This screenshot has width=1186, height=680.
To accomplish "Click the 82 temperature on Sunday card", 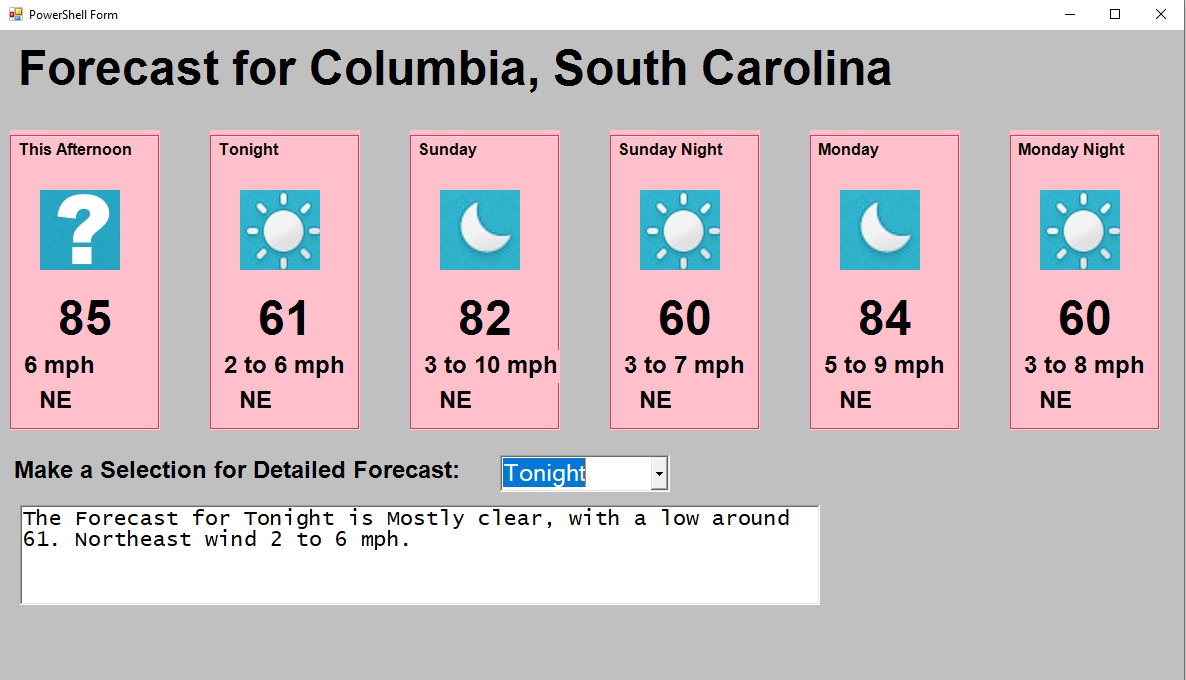I will [485, 319].
